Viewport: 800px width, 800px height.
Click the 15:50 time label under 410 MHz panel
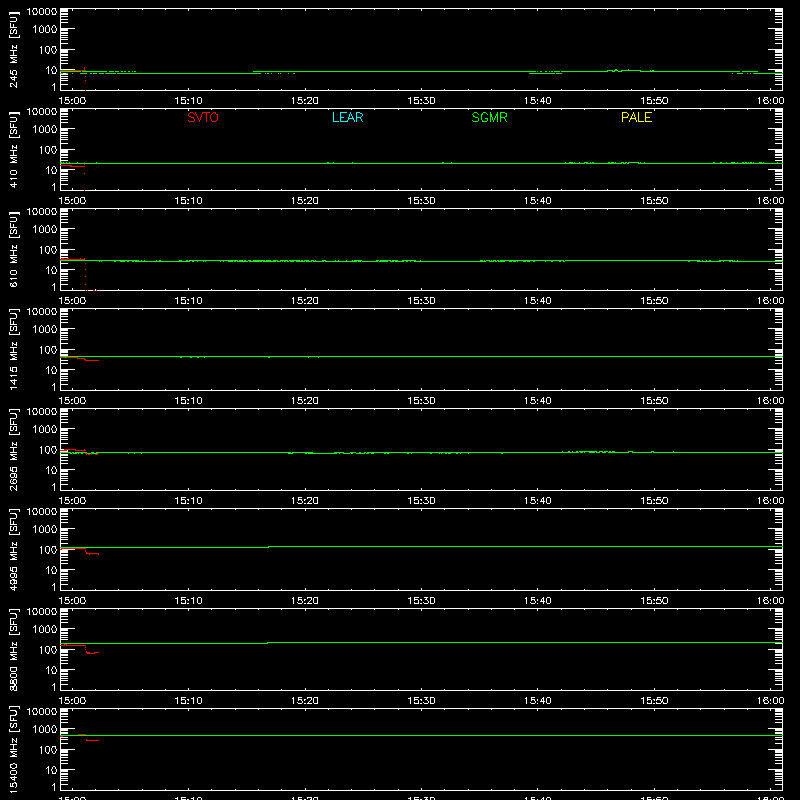[x=654, y=201]
